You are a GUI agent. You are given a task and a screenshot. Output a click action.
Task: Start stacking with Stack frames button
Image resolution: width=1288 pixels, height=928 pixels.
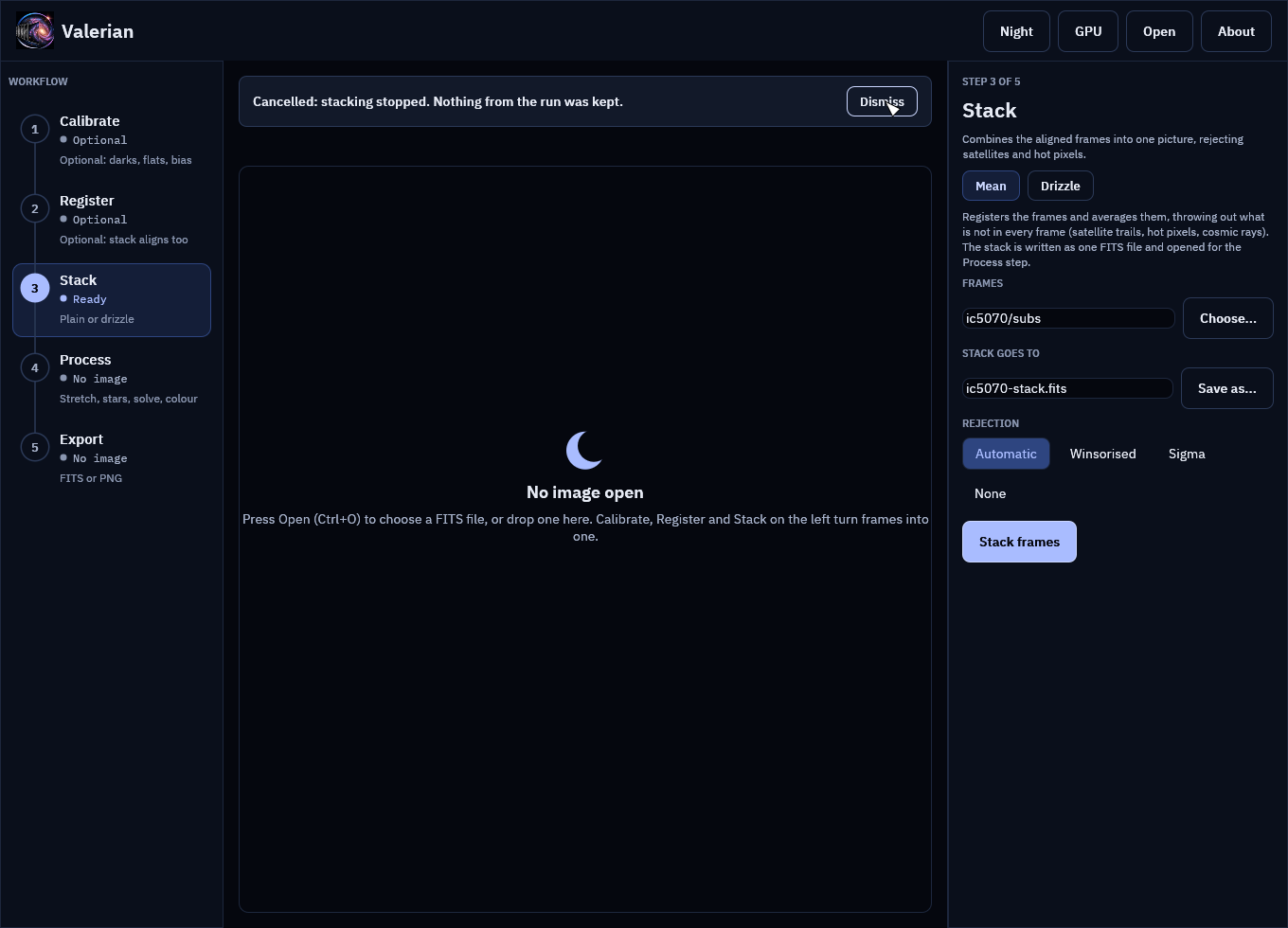1019,542
